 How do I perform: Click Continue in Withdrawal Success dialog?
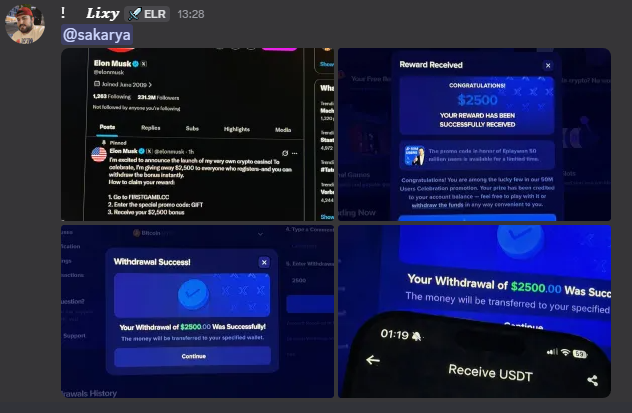(193, 356)
